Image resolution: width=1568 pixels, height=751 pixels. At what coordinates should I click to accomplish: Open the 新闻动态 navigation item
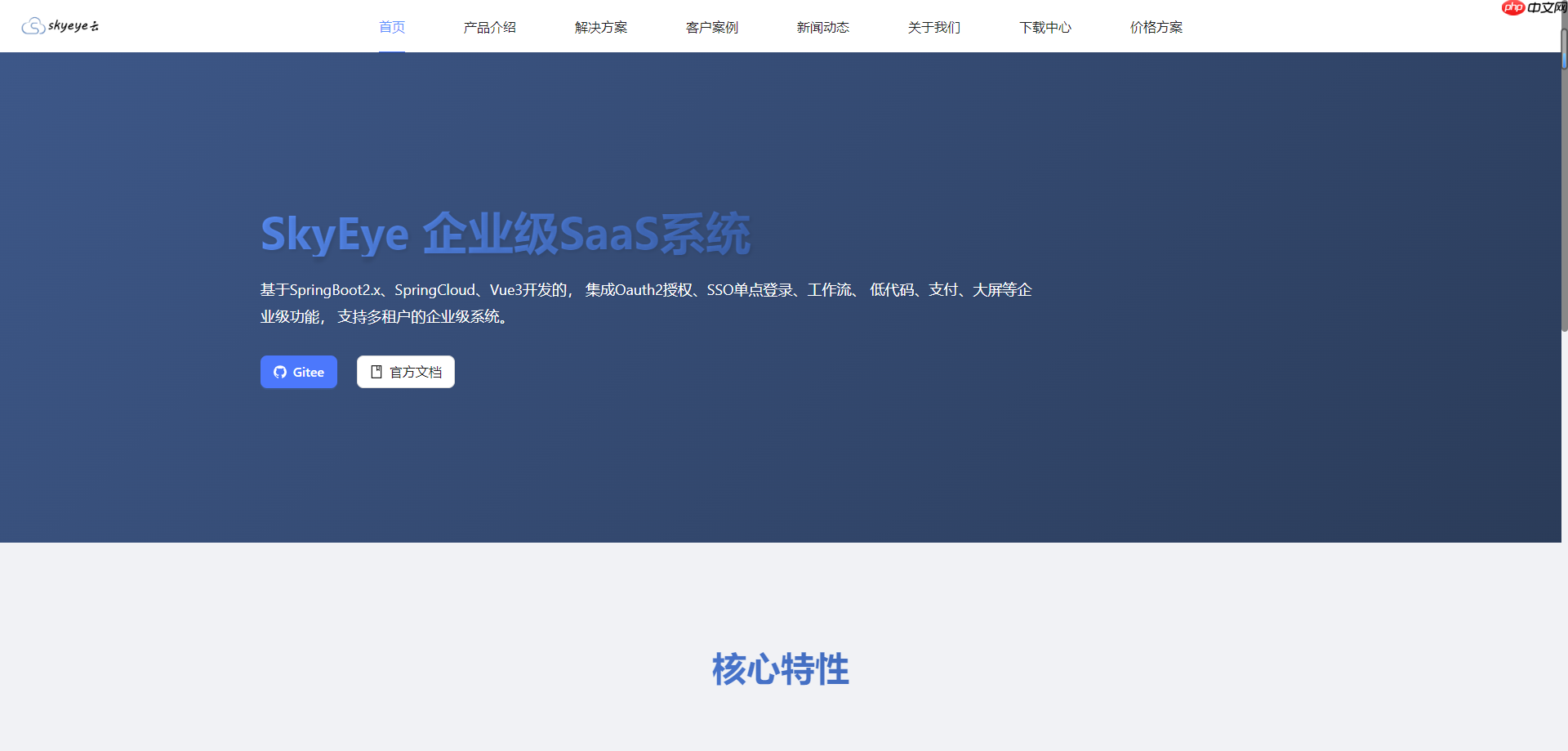point(822,27)
